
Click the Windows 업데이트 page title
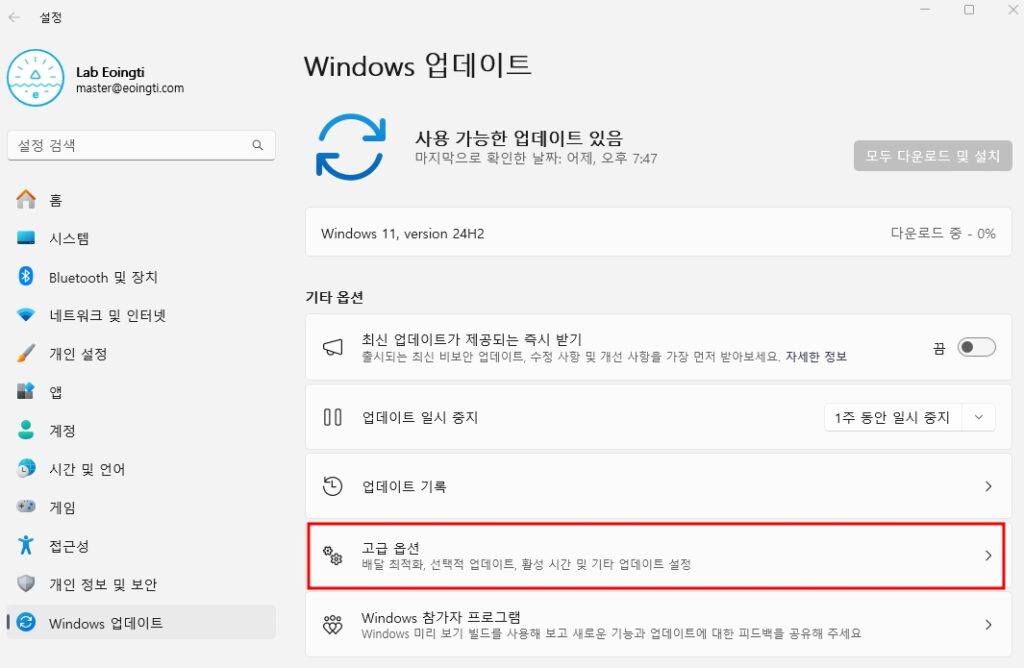(417, 65)
